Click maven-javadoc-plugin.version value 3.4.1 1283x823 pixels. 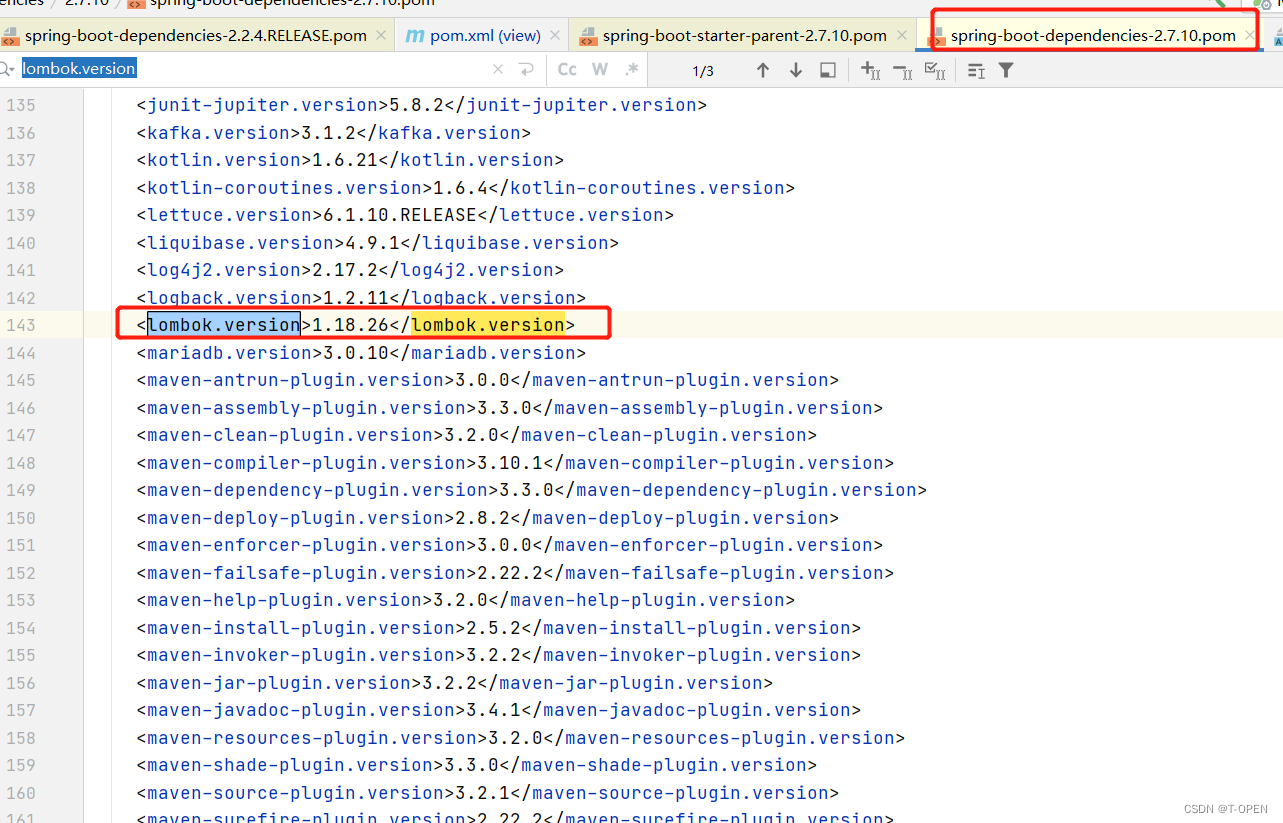(x=494, y=710)
